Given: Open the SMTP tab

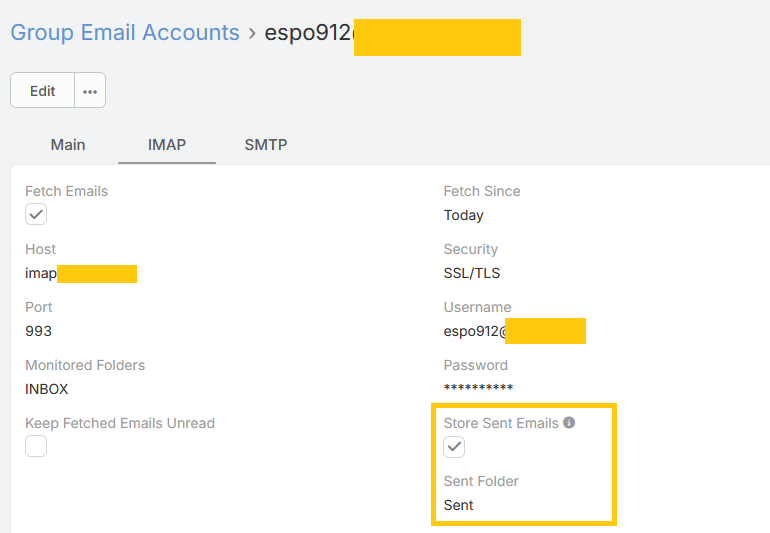Looking at the screenshot, I should (x=266, y=145).
